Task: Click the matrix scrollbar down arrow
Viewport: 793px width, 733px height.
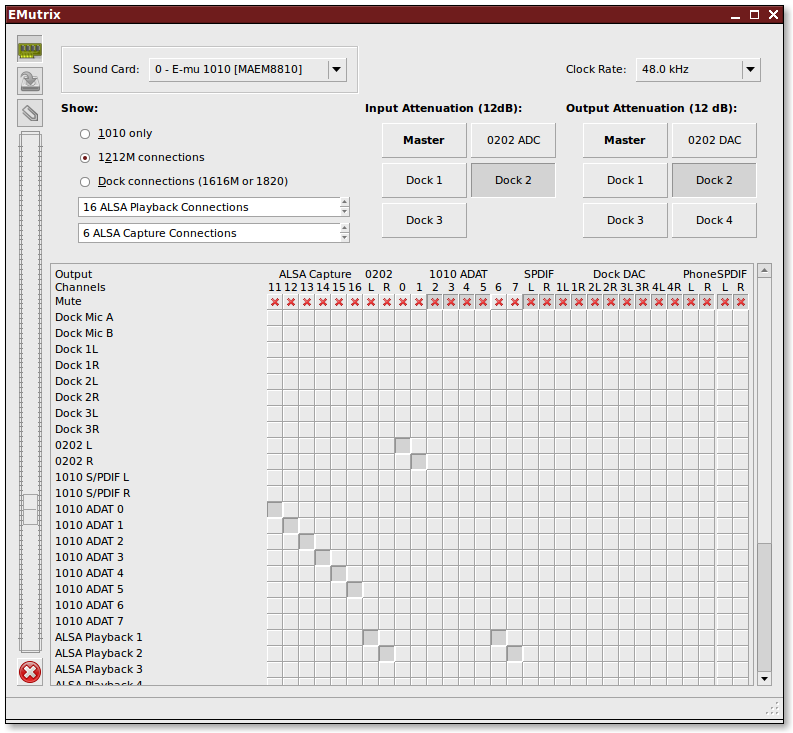Action: (x=765, y=678)
